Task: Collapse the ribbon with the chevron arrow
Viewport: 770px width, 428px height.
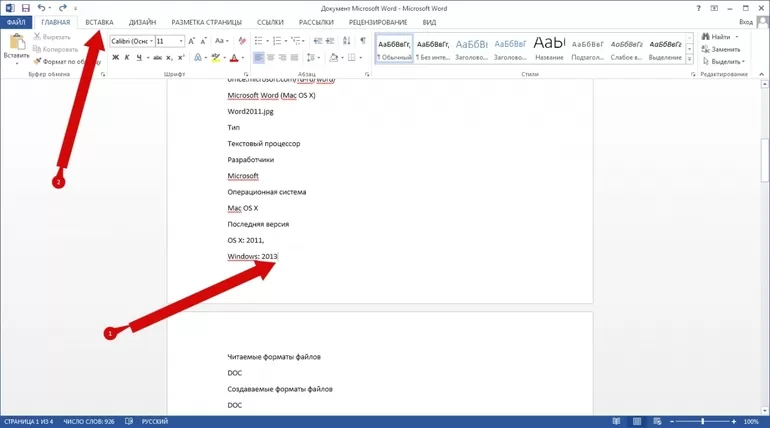Action: (762, 74)
